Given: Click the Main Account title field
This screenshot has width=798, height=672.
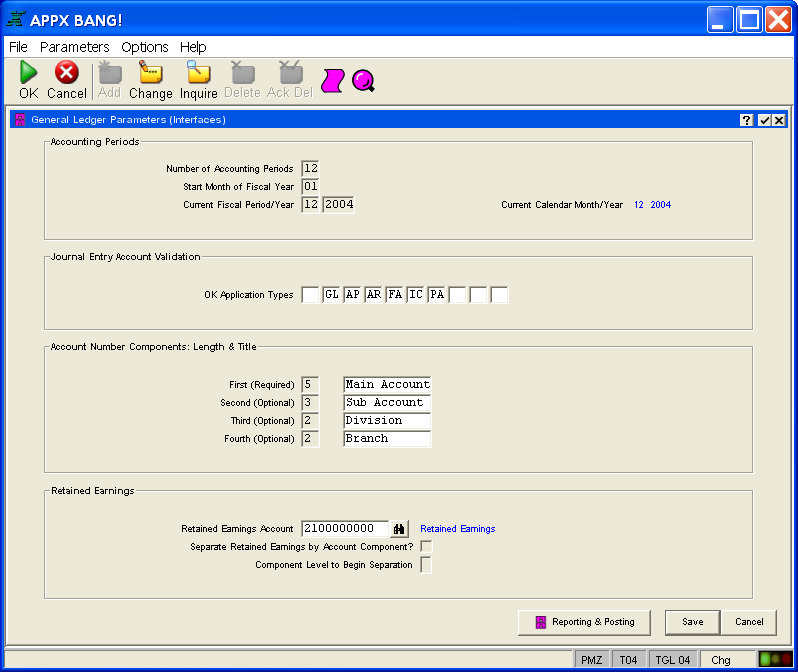Looking at the screenshot, I should [387, 384].
